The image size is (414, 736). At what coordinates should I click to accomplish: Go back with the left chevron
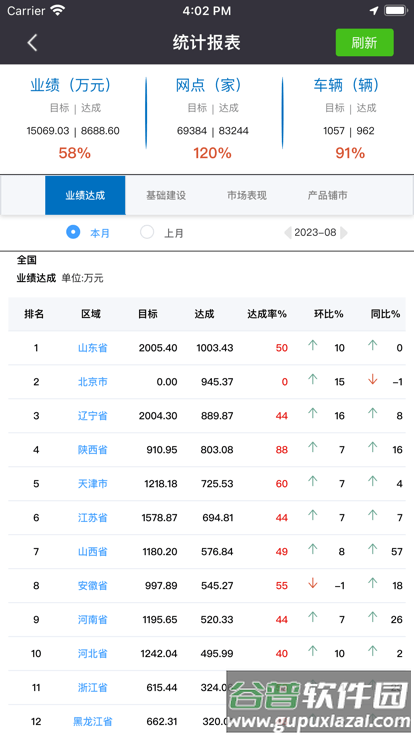(32, 43)
